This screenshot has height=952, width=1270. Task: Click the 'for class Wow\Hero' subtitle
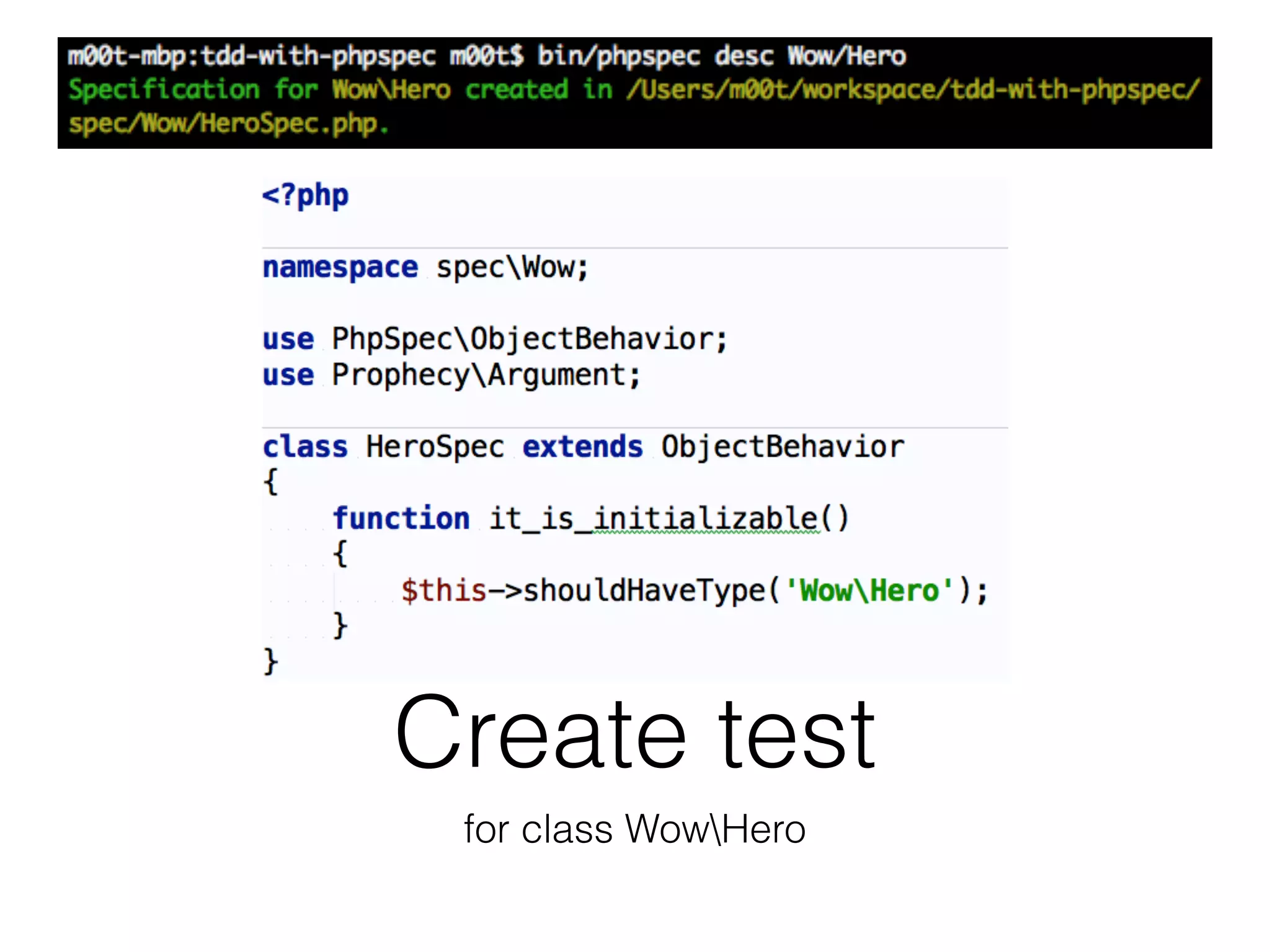click(635, 829)
